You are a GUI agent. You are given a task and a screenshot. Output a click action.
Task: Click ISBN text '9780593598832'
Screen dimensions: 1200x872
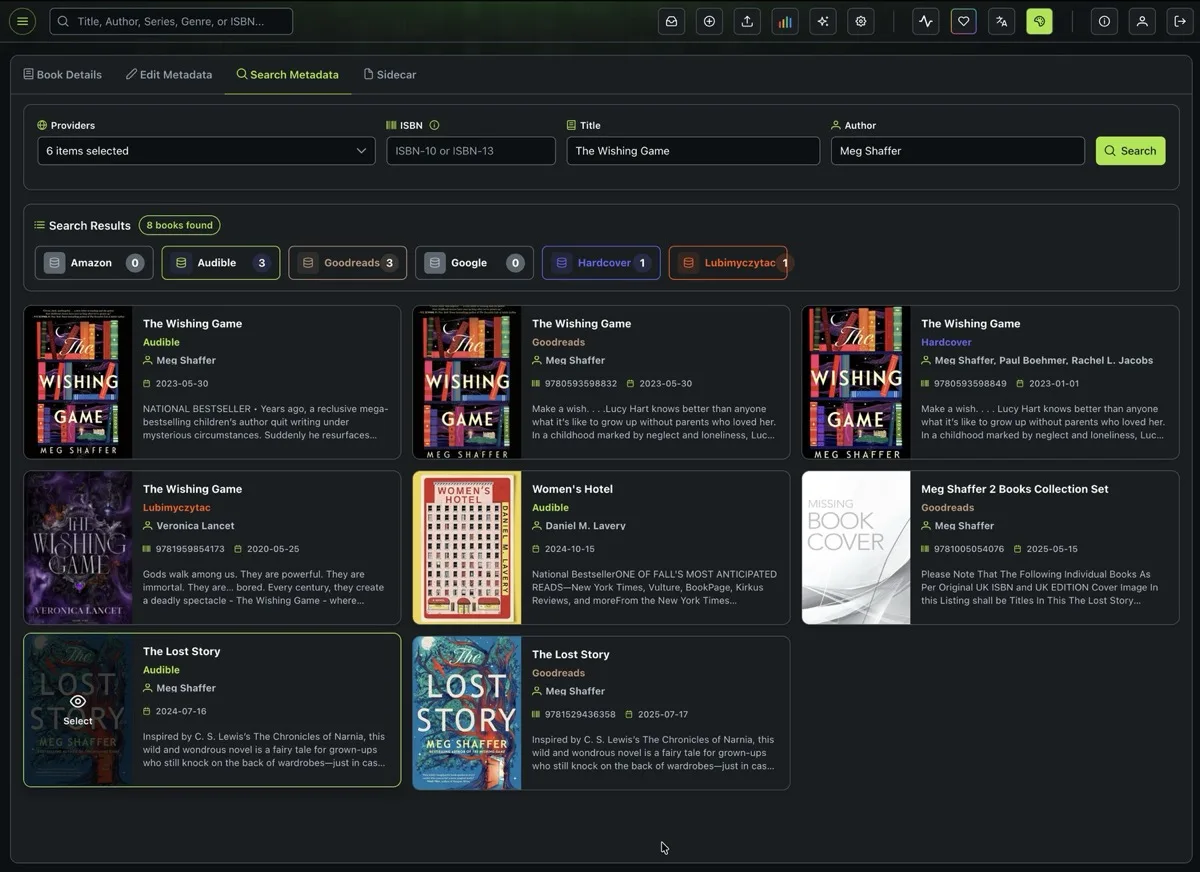point(581,383)
